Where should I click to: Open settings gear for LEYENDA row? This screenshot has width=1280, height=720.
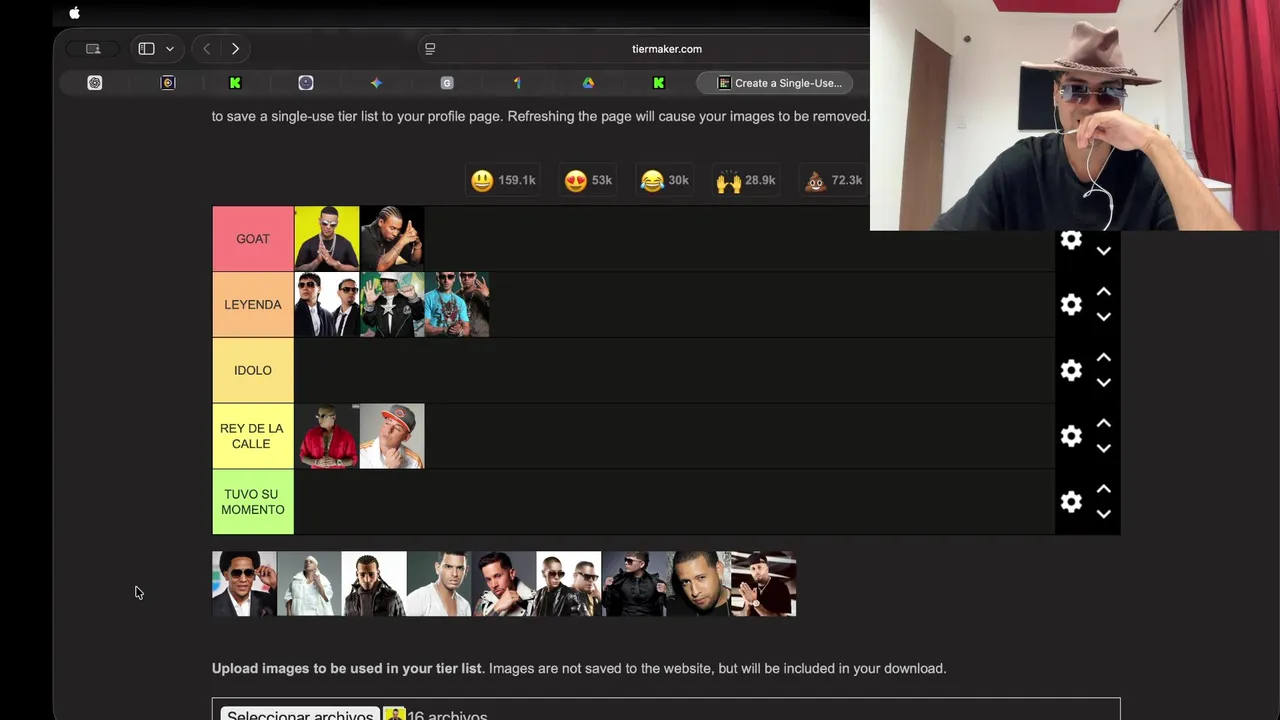click(x=1071, y=305)
